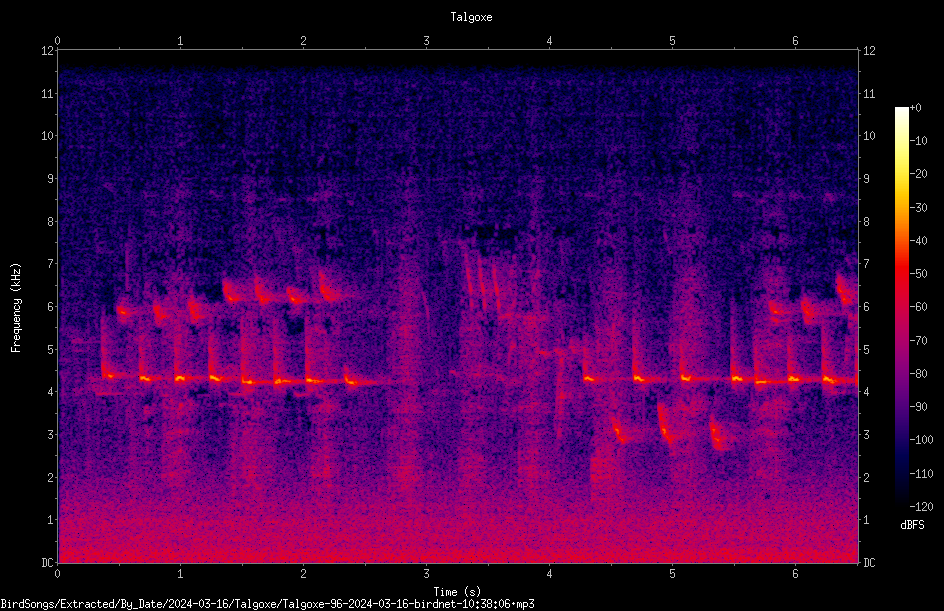Click the DC label on left frequency axis

pos(48,563)
